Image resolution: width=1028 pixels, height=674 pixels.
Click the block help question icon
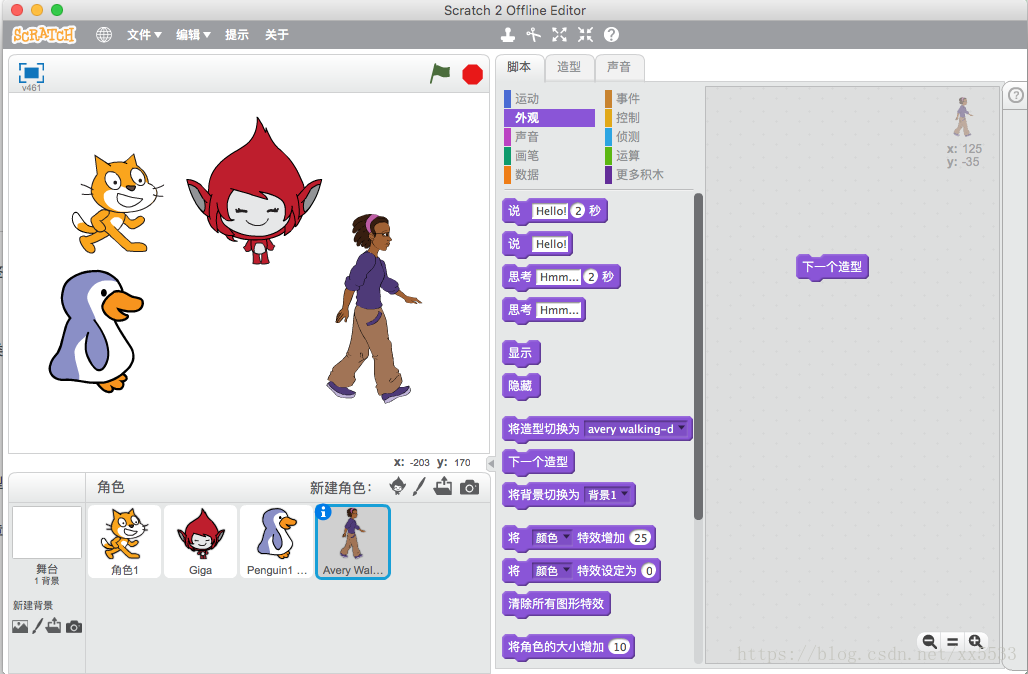coord(611,35)
